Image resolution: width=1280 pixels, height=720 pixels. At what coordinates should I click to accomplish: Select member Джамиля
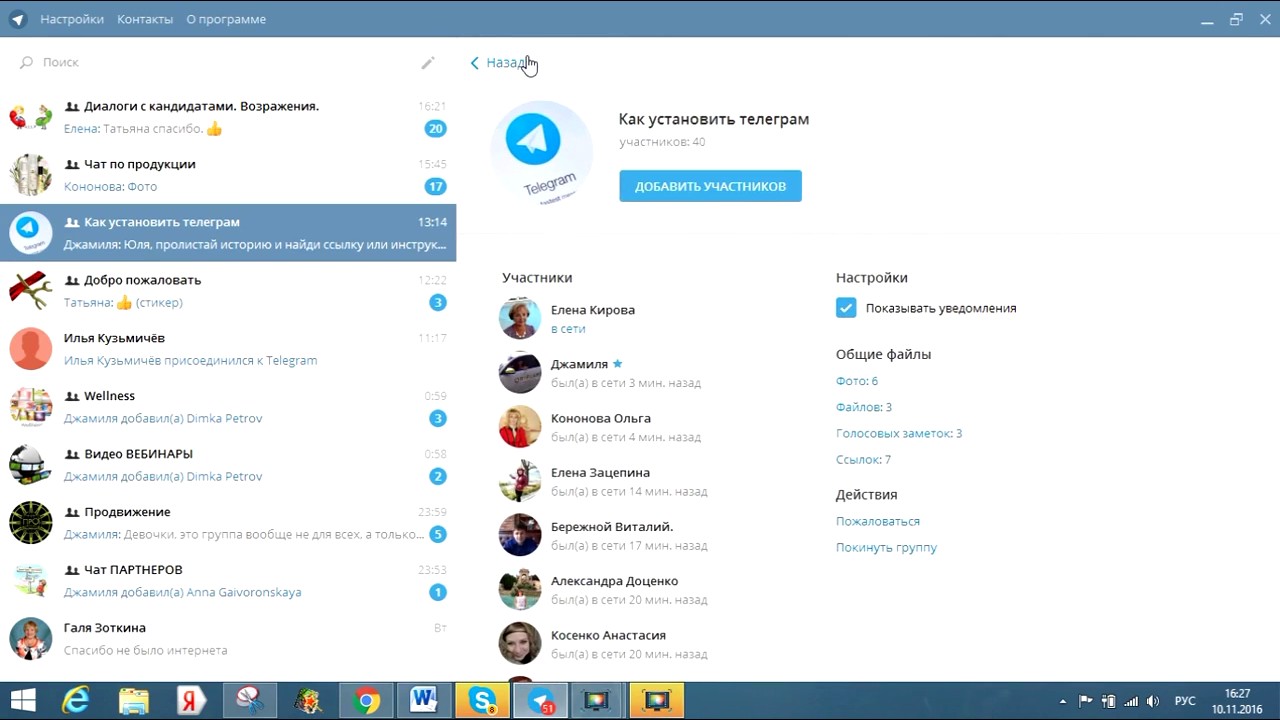pos(650,373)
